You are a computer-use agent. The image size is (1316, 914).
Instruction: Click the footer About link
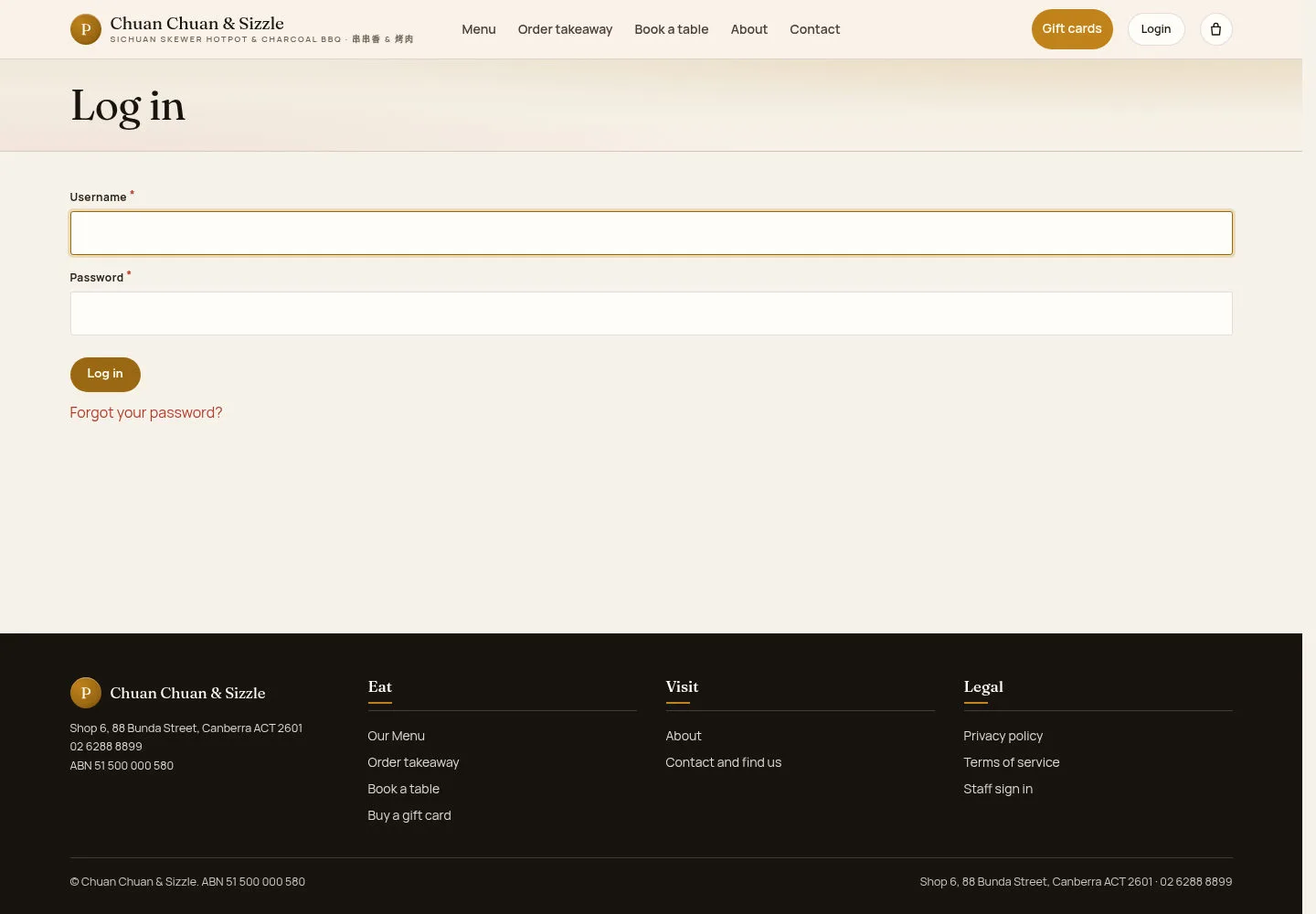click(684, 736)
